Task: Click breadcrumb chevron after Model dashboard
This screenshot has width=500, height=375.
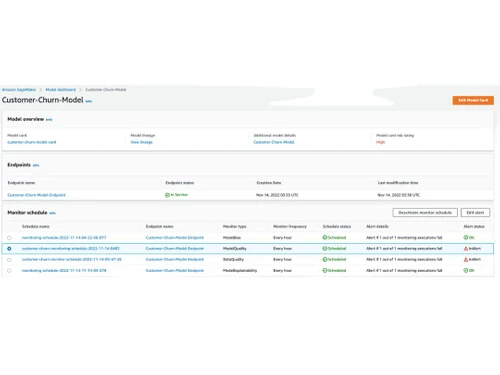Action: (x=80, y=90)
